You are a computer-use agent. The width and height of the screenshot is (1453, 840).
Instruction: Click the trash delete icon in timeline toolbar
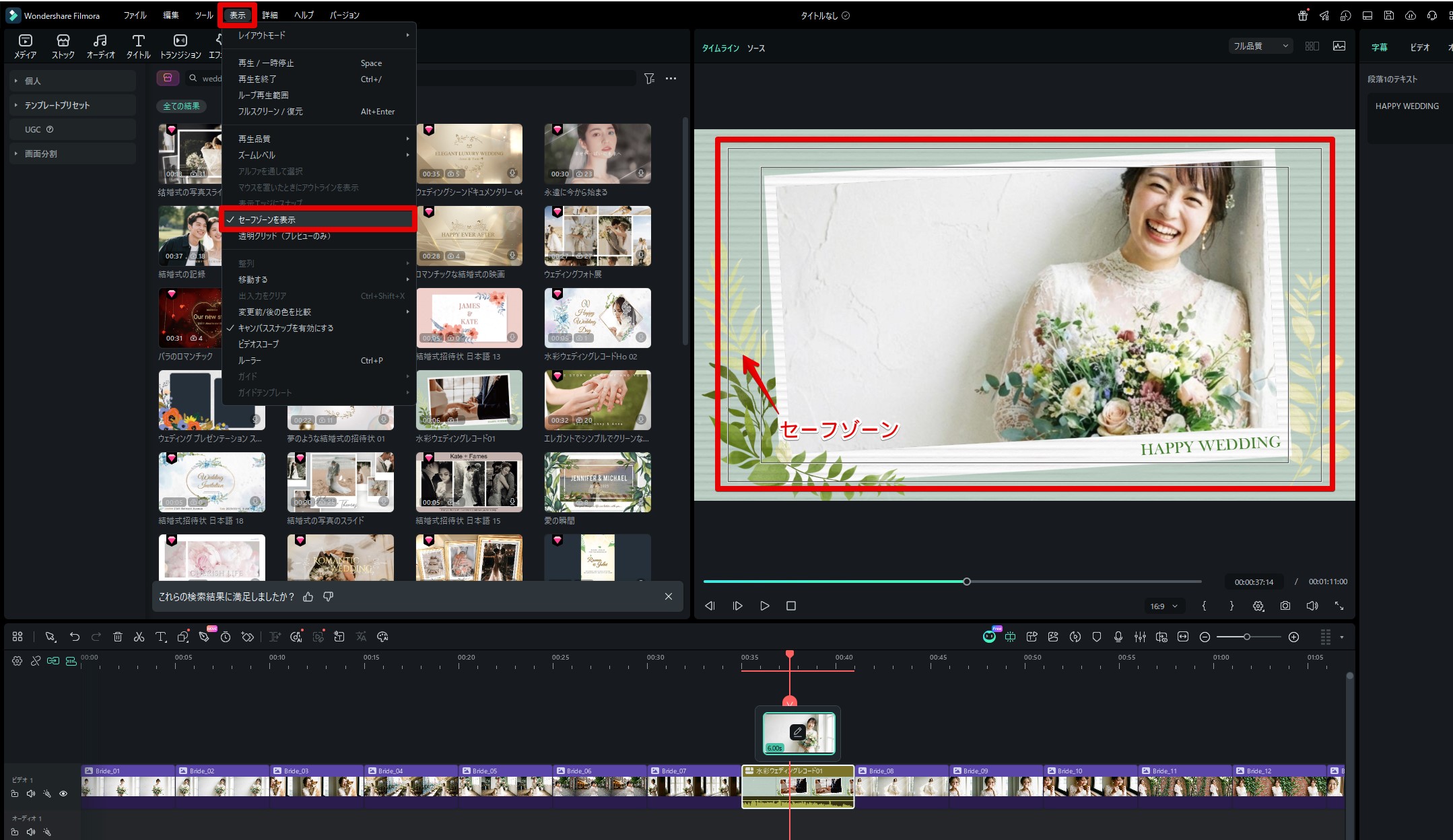(x=118, y=637)
